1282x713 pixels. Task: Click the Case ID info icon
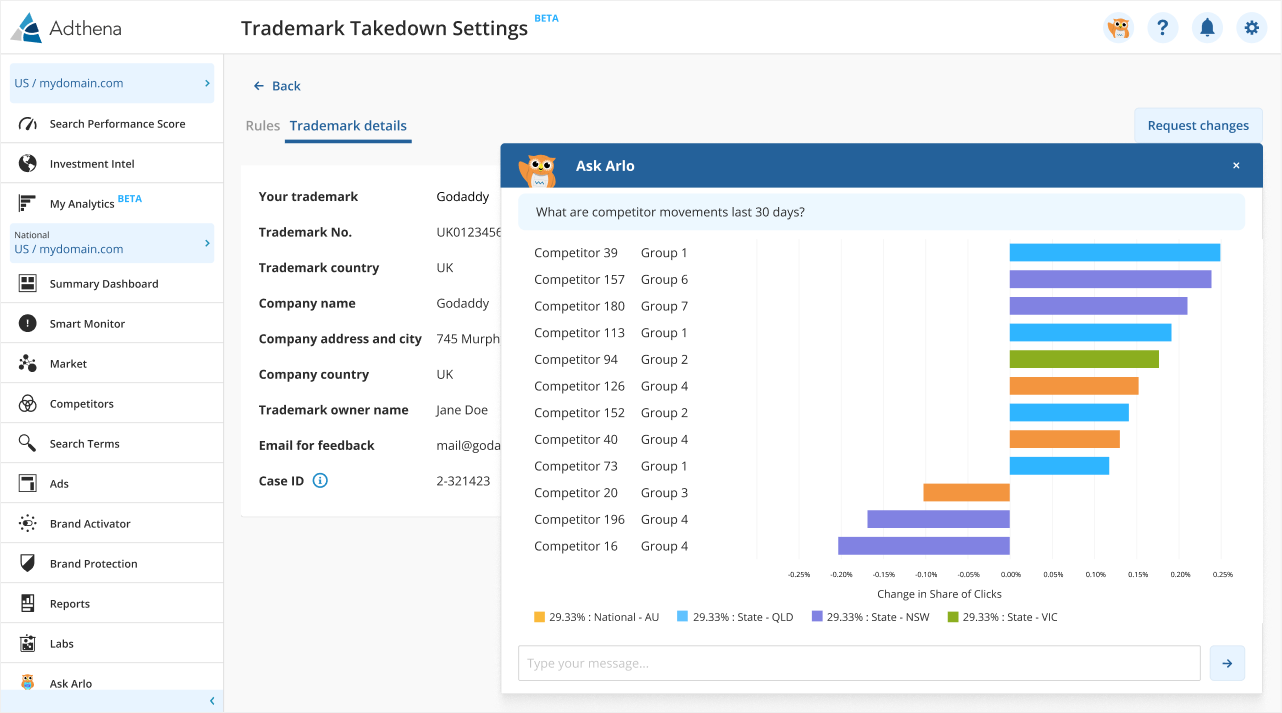pos(320,481)
